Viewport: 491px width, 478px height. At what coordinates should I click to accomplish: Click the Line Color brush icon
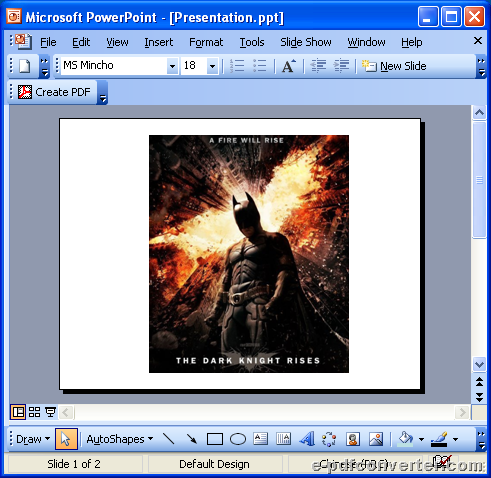pos(439,439)
